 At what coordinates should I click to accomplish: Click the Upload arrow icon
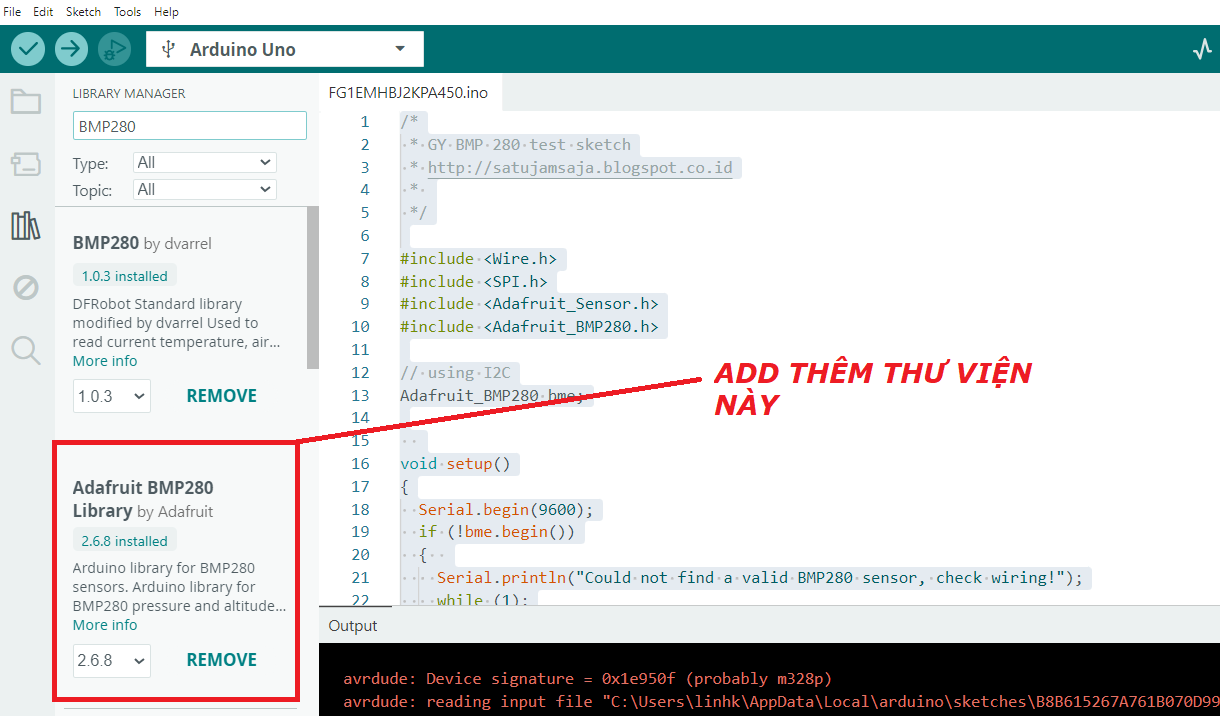[71, 48]
